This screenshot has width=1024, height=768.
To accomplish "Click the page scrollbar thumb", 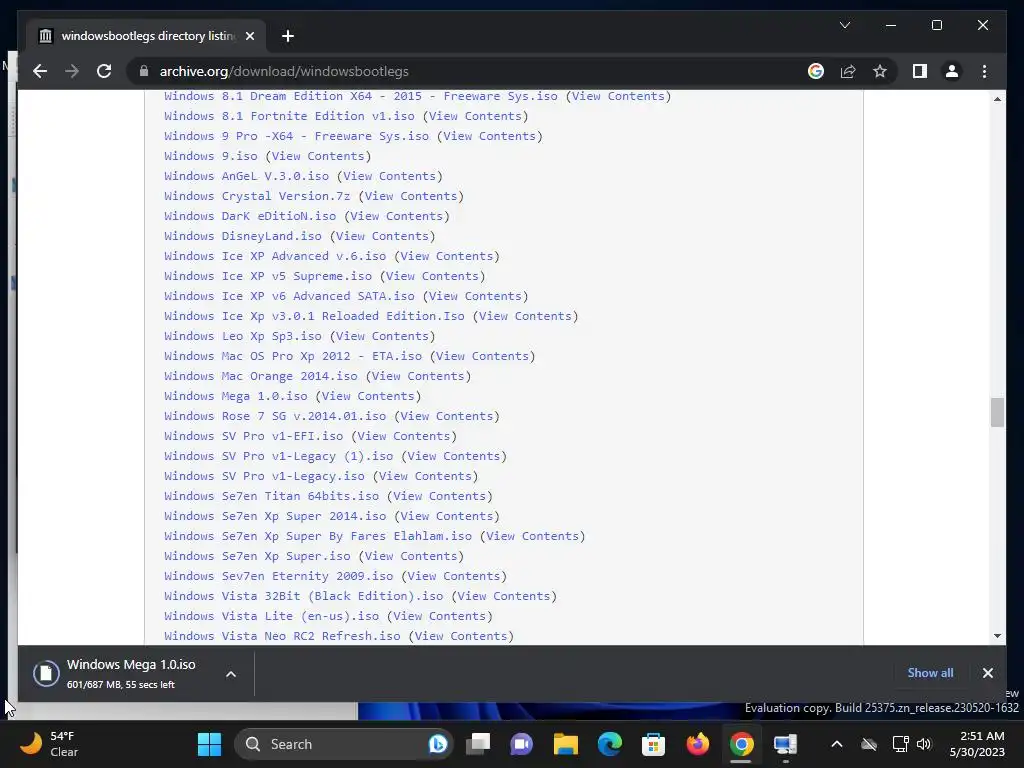I will (x=997, y=412).
